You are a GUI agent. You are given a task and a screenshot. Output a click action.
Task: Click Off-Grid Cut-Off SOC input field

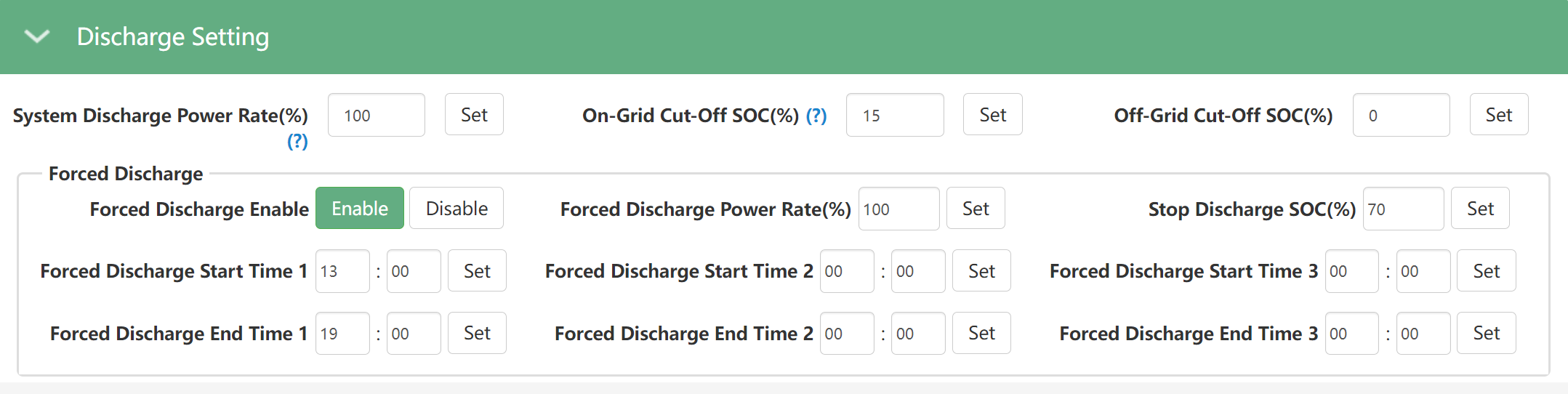coord(1401,115)
